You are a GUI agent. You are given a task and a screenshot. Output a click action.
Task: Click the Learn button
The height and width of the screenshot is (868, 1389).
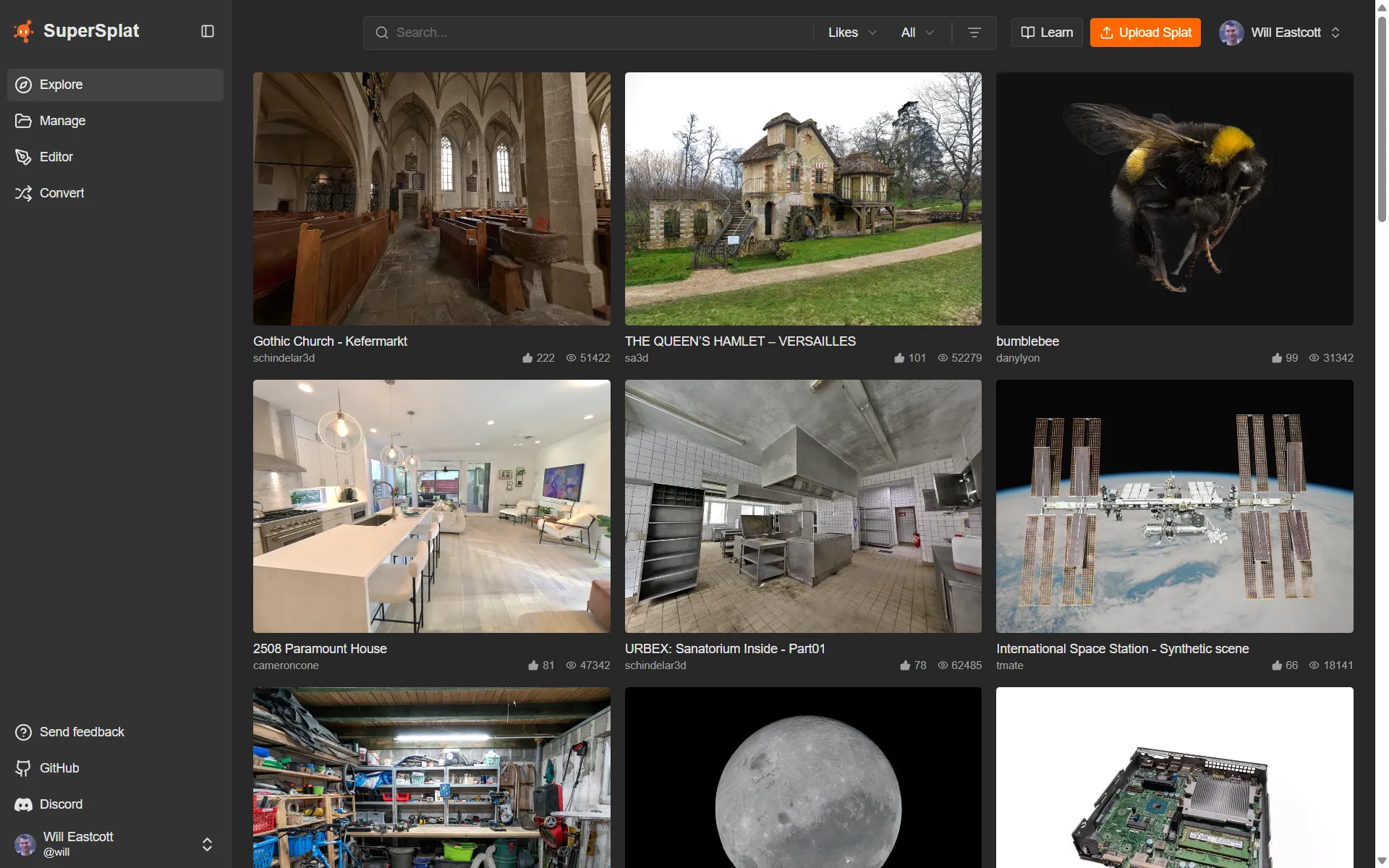click(x=1047, y=33)
